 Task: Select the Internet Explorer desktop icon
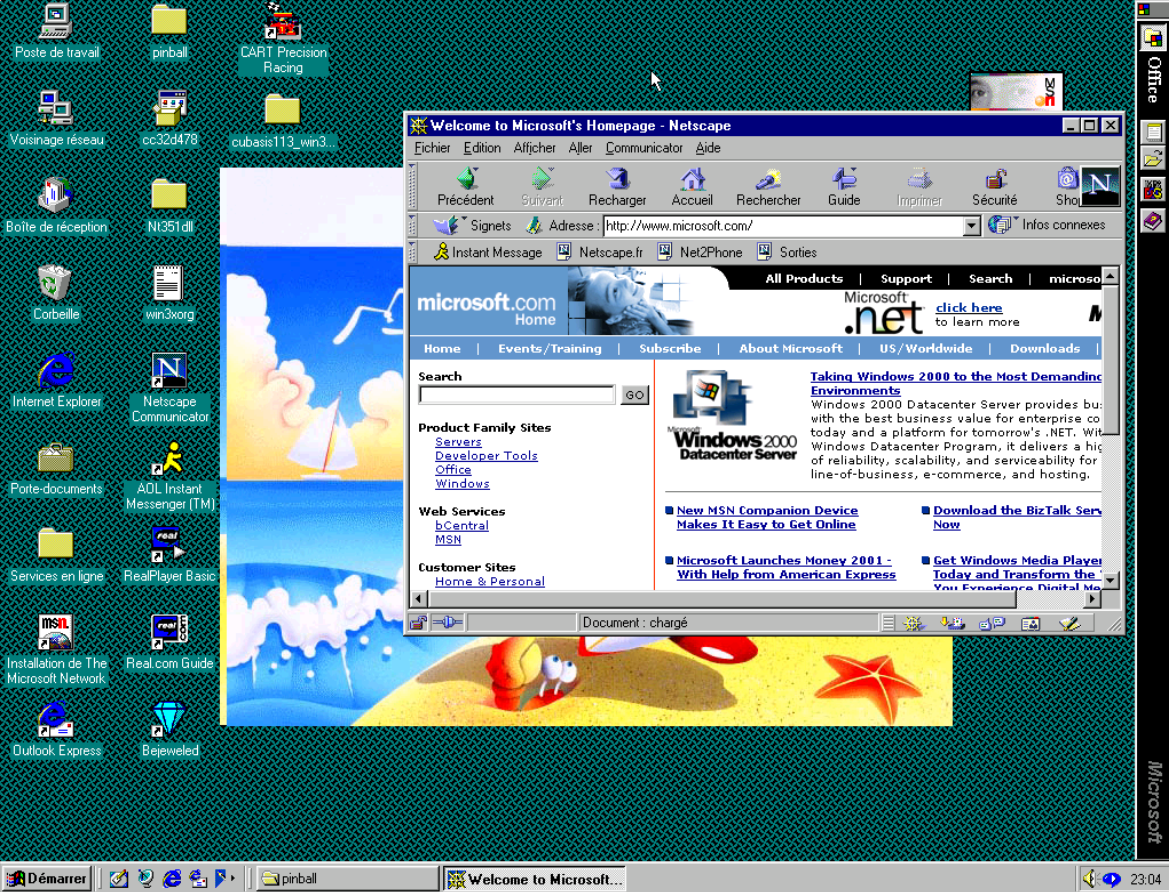coord(57,380)
